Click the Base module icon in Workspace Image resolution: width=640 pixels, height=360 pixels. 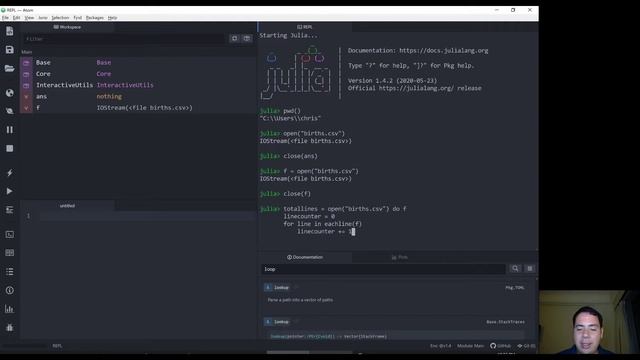(26, 62)
